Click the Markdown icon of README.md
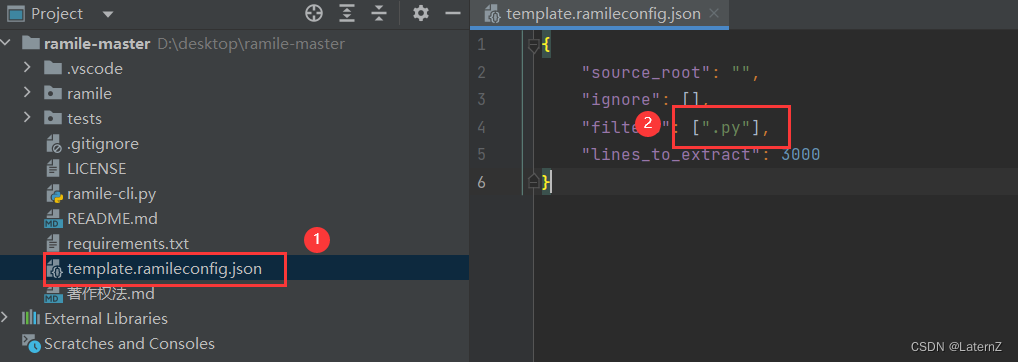Screen dimensions: 1018x362 pyautogui.click(x=53, y=219)
